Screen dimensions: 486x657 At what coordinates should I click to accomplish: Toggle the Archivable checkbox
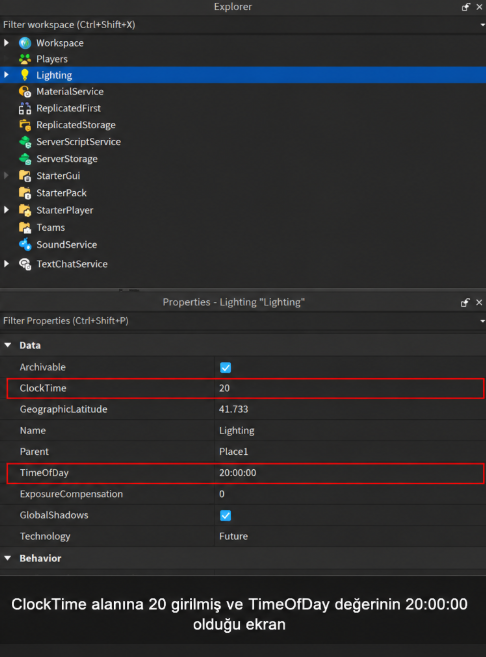[225, 367]
